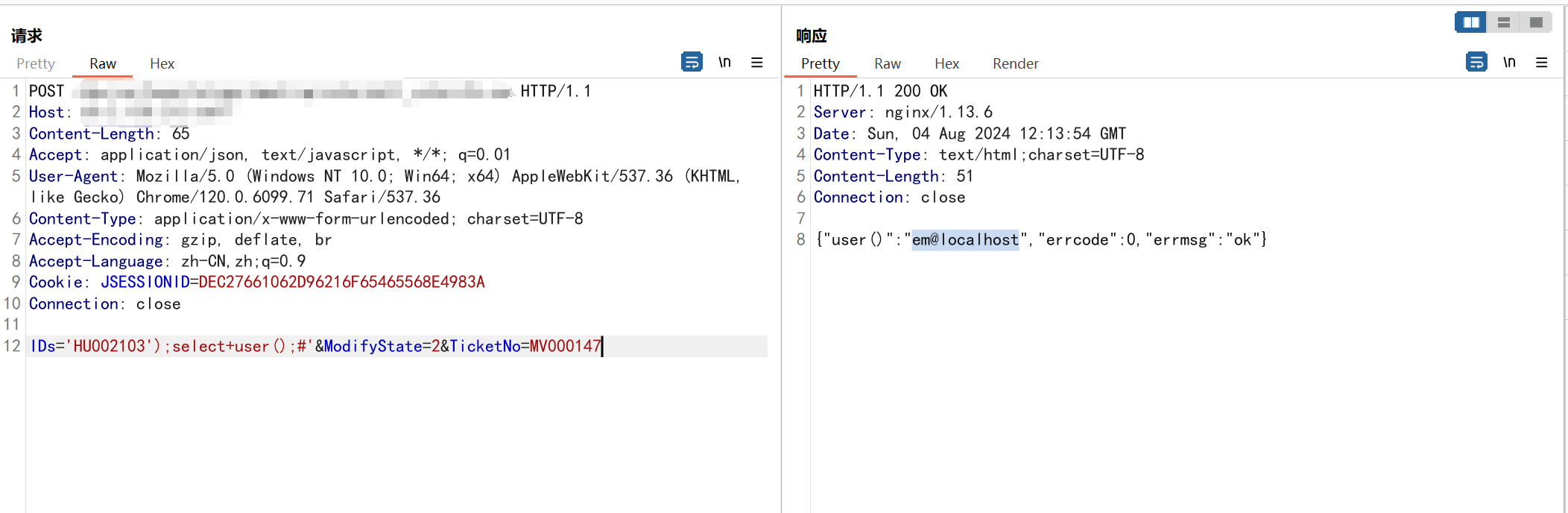Switch to Raw tab in request panel
This screenshot has width=1568, height=513.
(x=103, y=64)
